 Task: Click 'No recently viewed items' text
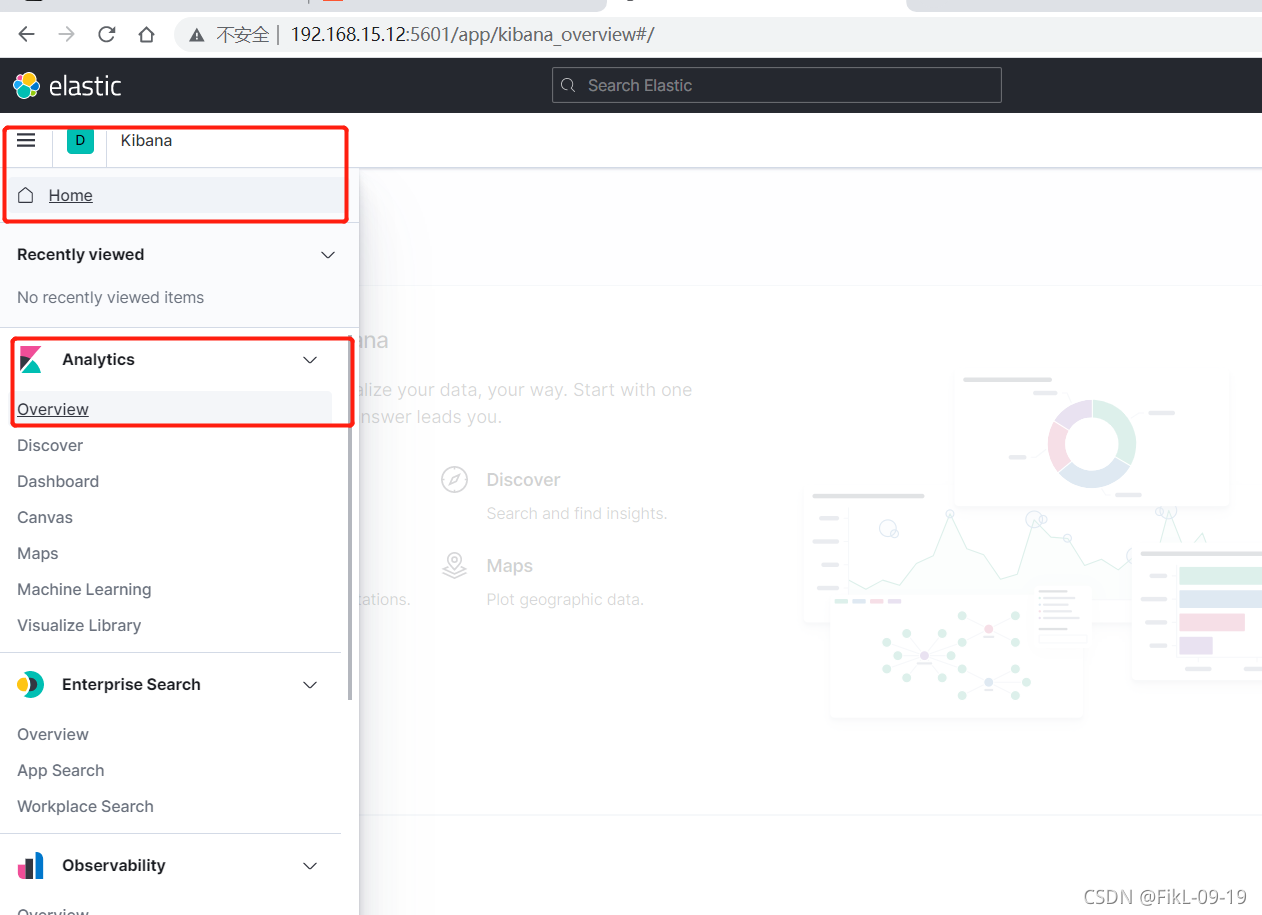click(x=110, y=297)
